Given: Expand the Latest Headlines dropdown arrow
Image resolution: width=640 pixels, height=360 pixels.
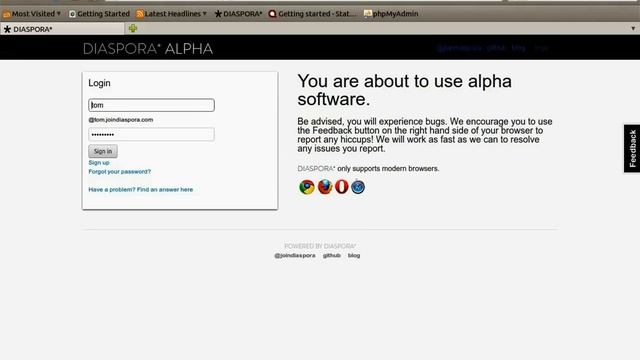Looking at the screenshot, I should pyautogui.click(x=204, y=13).
